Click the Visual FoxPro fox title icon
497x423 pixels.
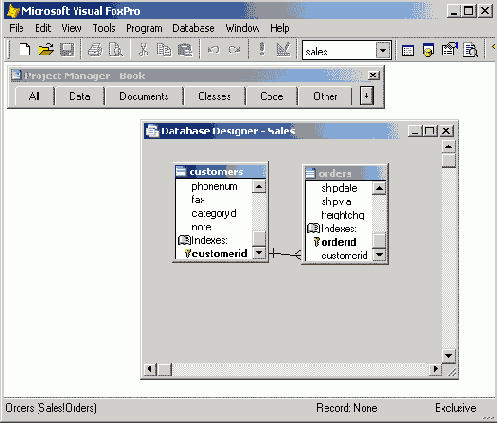pyautogui.click(x=13, y=11)
